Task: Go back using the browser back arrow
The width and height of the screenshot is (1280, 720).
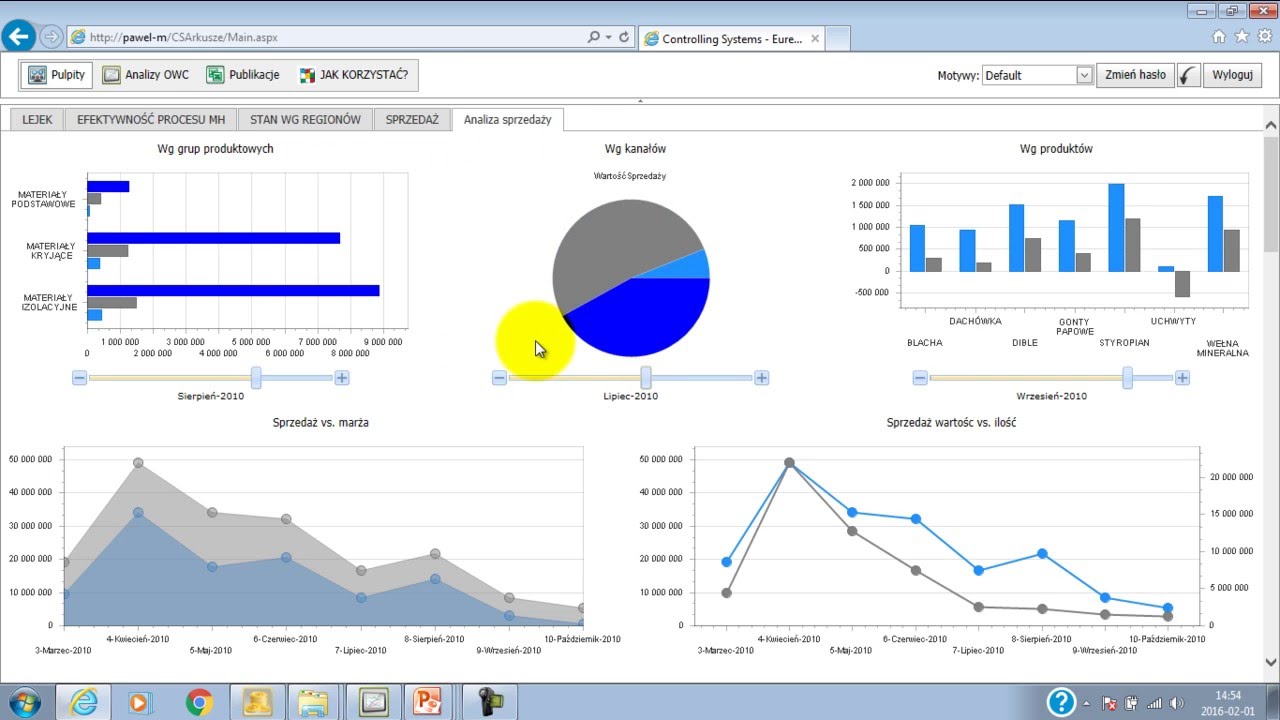Action: [19, 37]
